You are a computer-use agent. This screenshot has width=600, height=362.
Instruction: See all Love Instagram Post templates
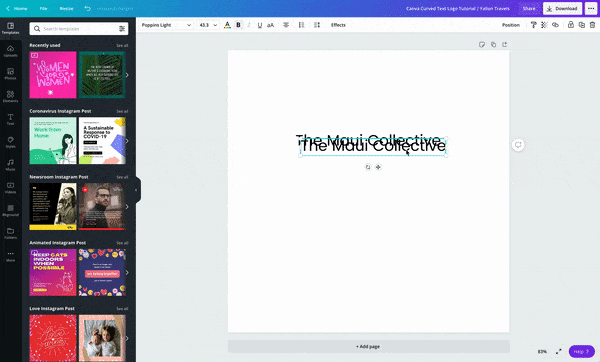click(x=122, y=309)
